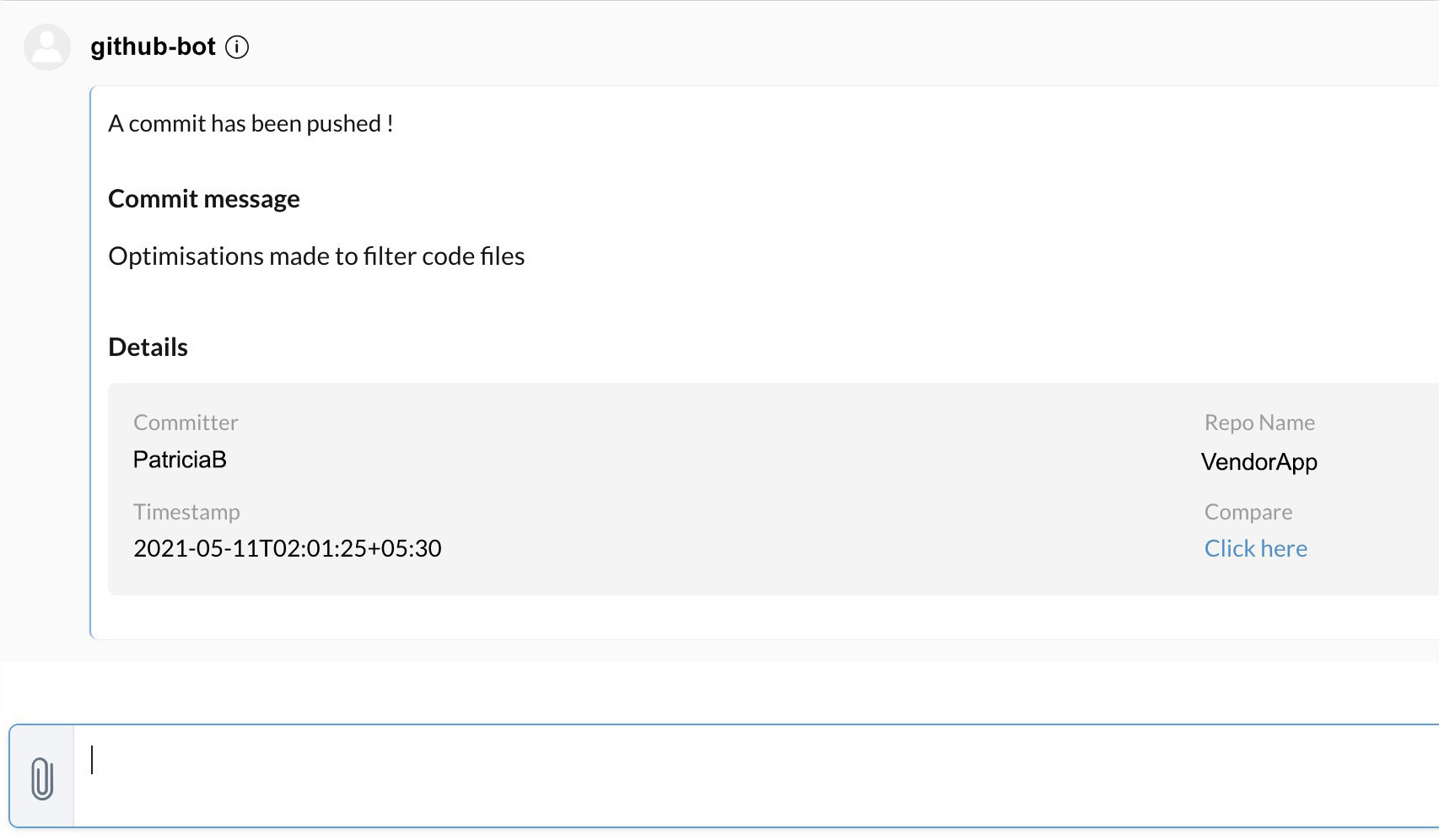This screenshot has height=840, width=1439.
Task: Click the commit description about filter code files
Action: point(316,256)
